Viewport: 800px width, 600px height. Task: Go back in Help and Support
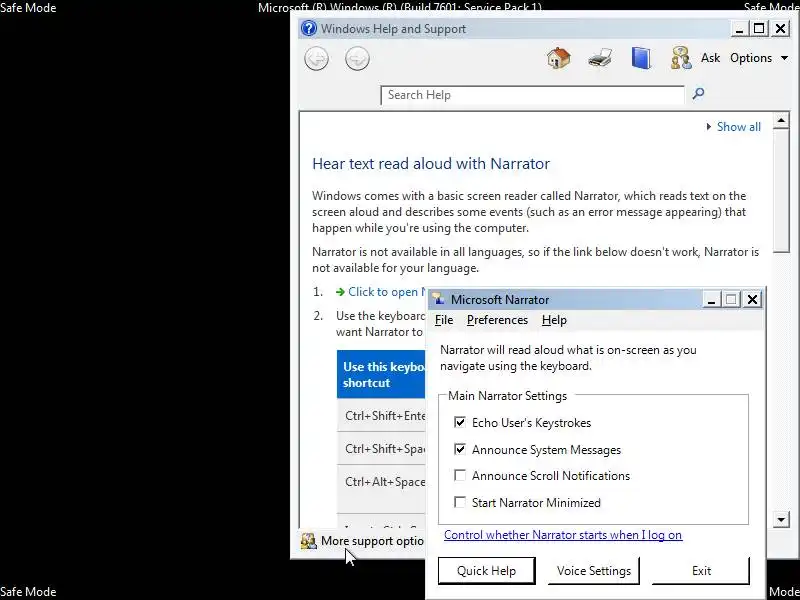316,59
